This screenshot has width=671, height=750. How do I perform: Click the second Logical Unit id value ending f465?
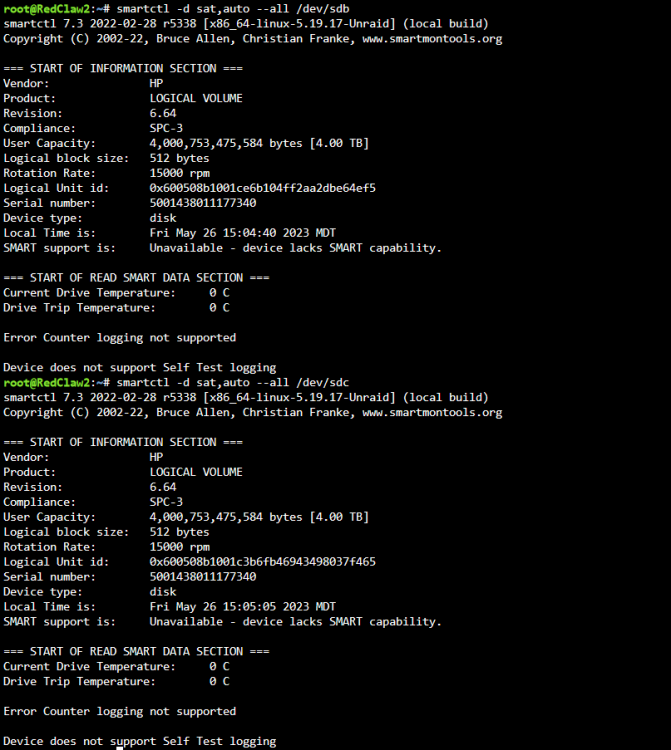pos(263,562)
